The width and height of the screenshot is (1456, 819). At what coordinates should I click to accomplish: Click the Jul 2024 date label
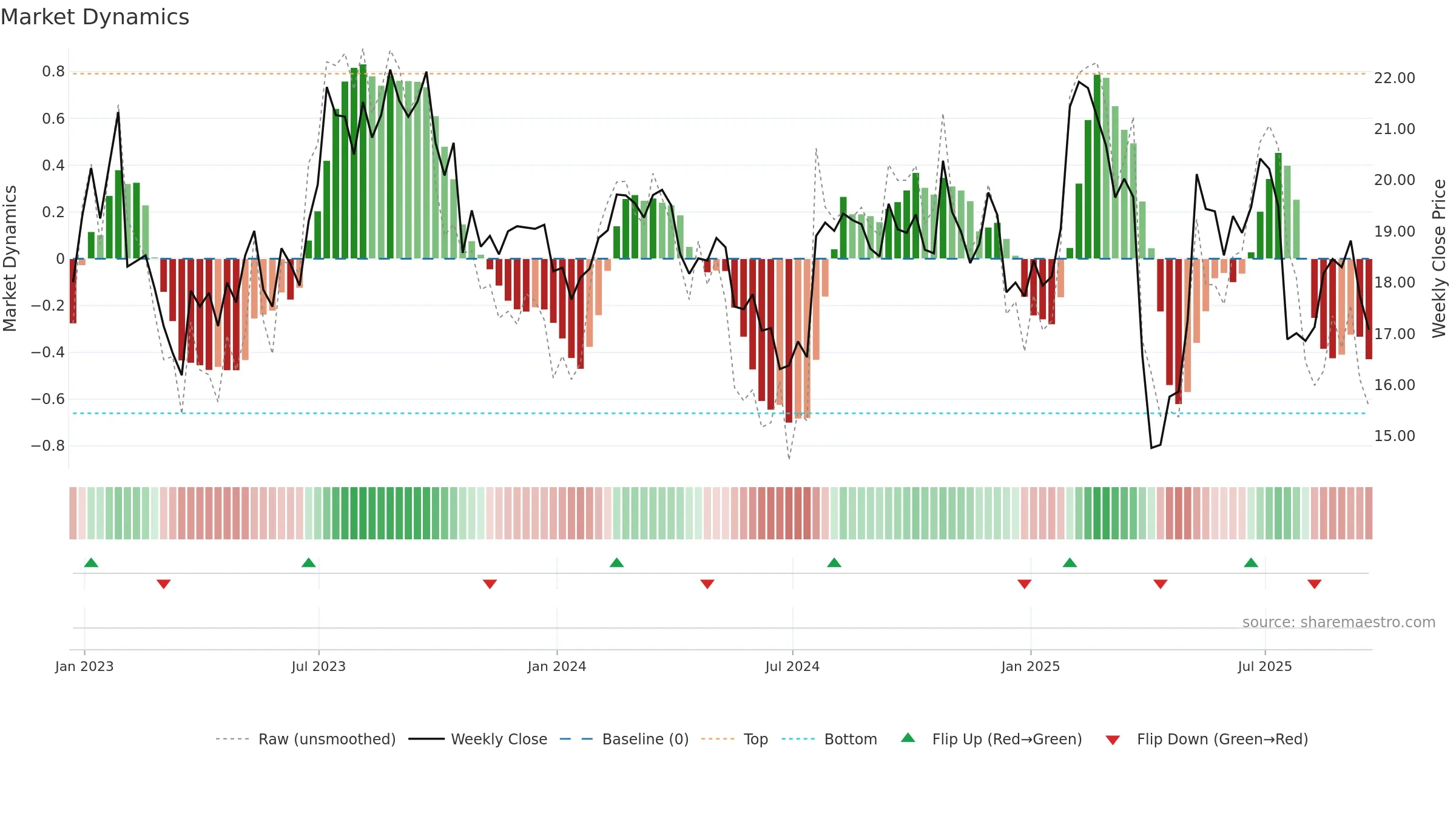click(792, 666)
